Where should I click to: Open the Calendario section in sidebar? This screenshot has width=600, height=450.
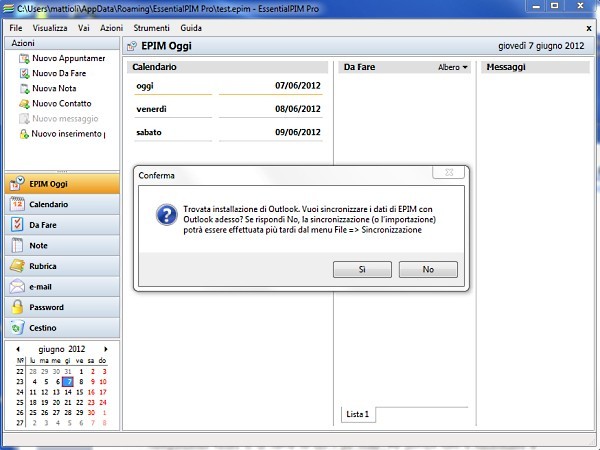[x=61, y=205]
